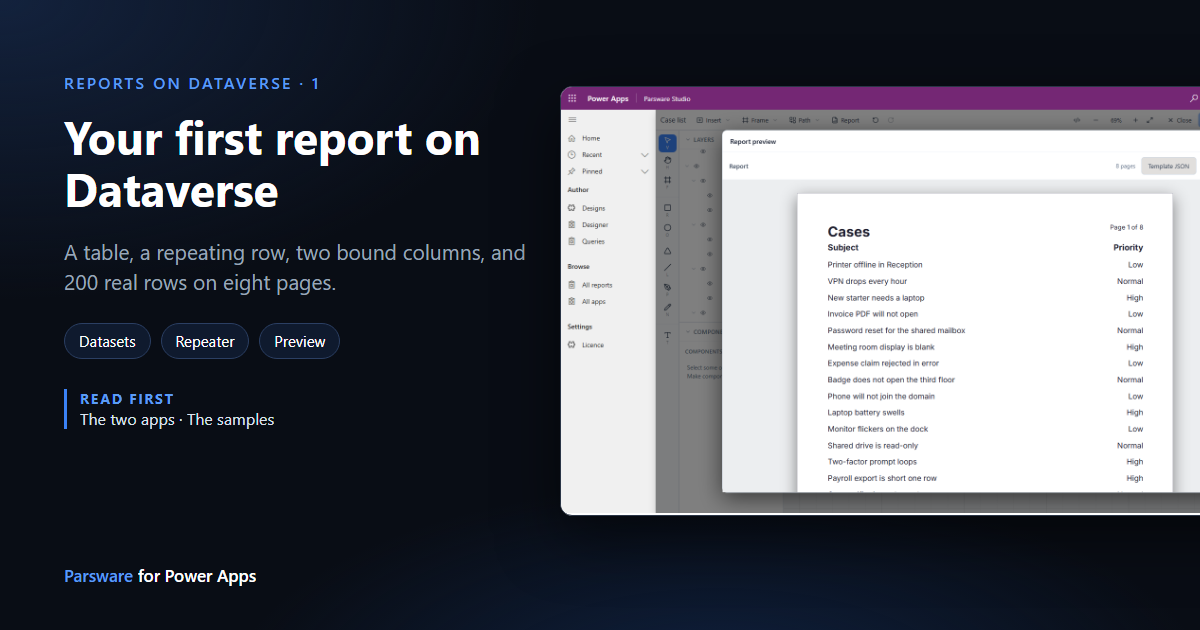Viewport: 1200px width, 630px height.
Task: Click the 'VPN drops every hour' row
Action: click(985, 281)
